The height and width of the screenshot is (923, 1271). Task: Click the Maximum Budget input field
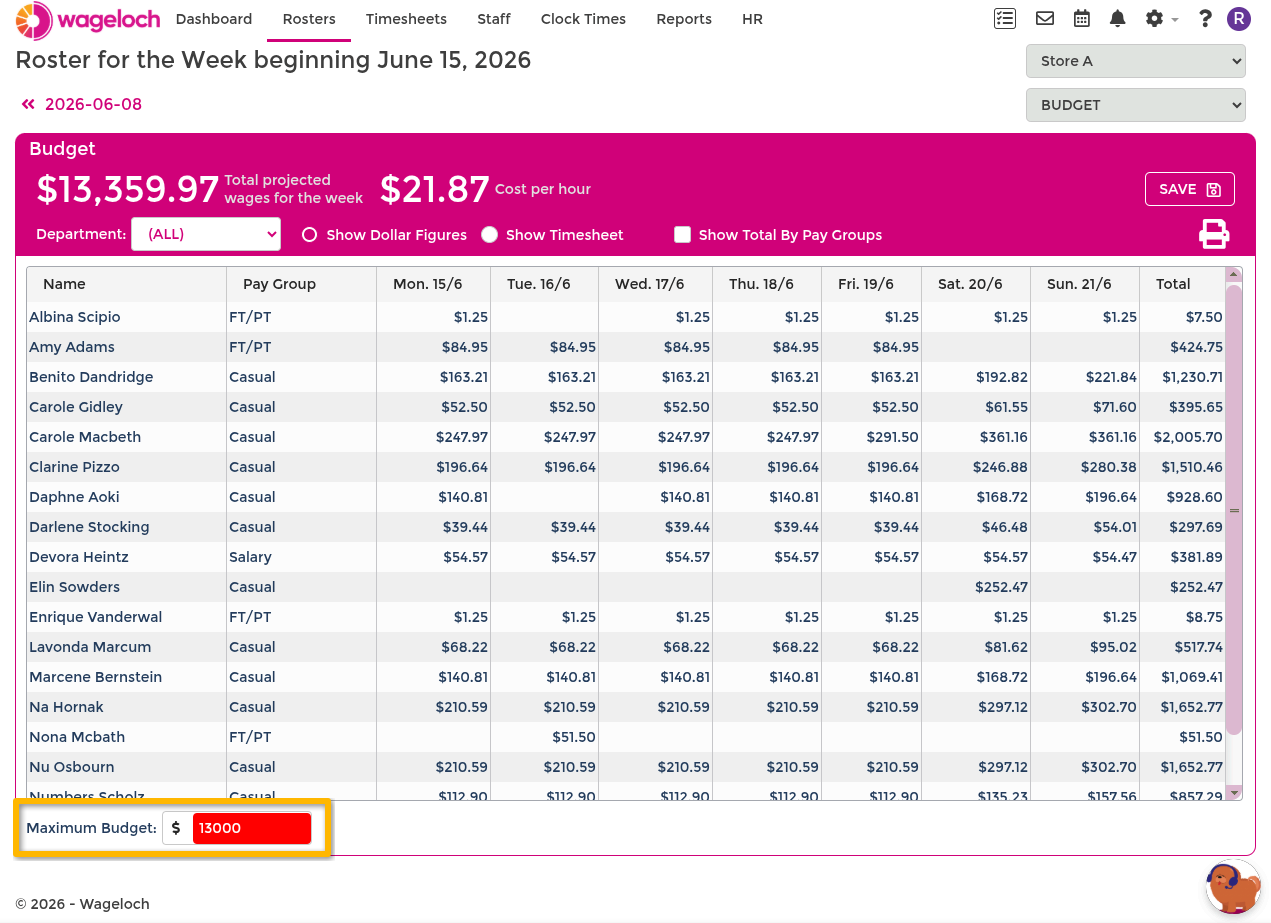pos(252,828)
